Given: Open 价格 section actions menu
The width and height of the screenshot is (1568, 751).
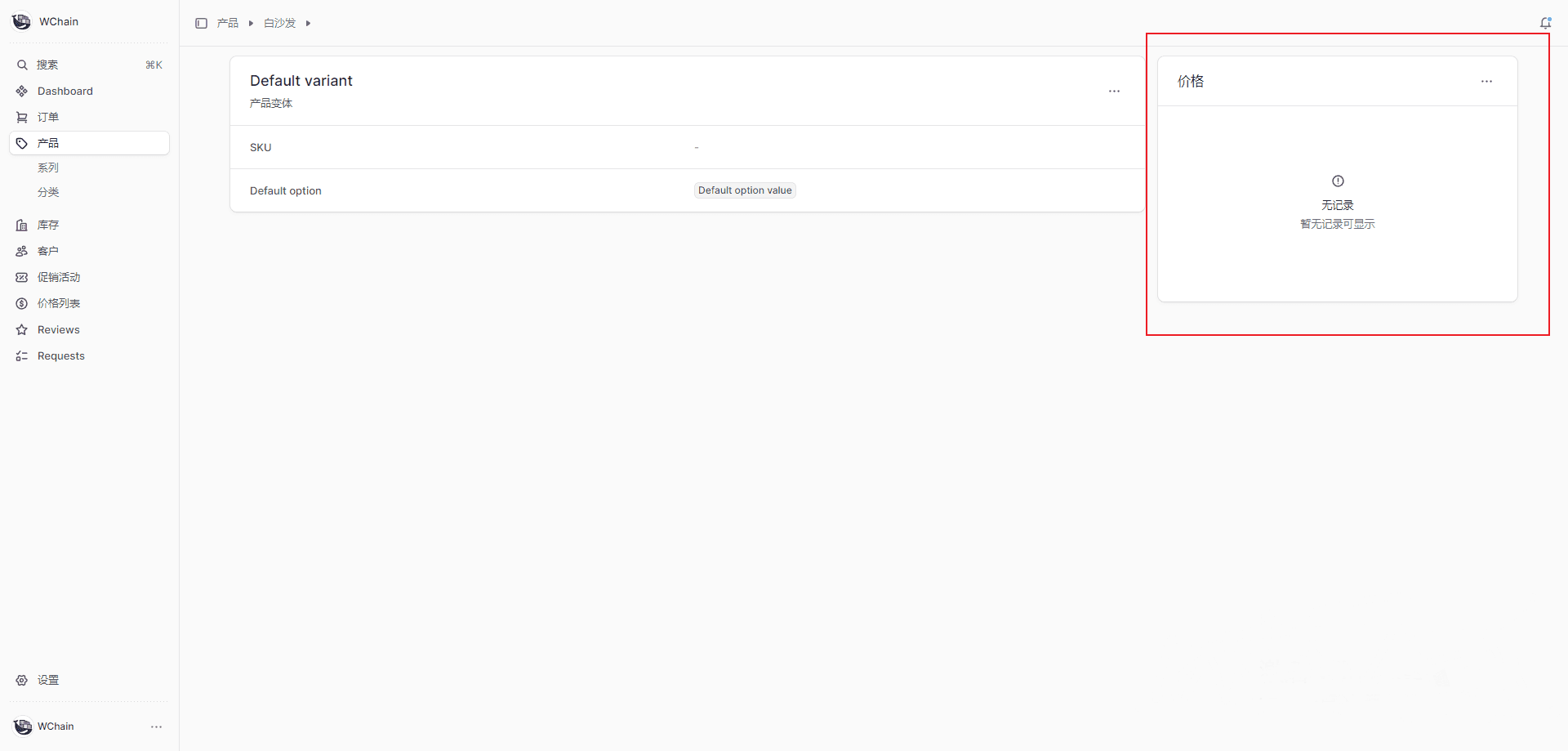Looking at the screenshot, I should [1486, 81].
